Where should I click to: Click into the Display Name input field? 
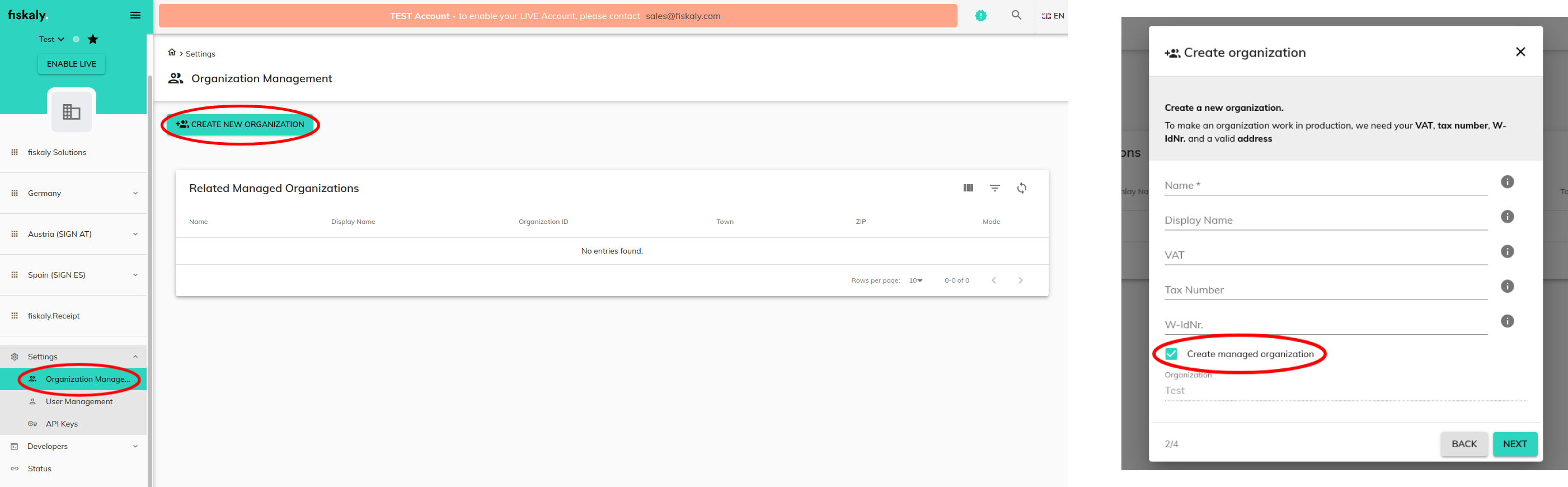[1325, 221]
